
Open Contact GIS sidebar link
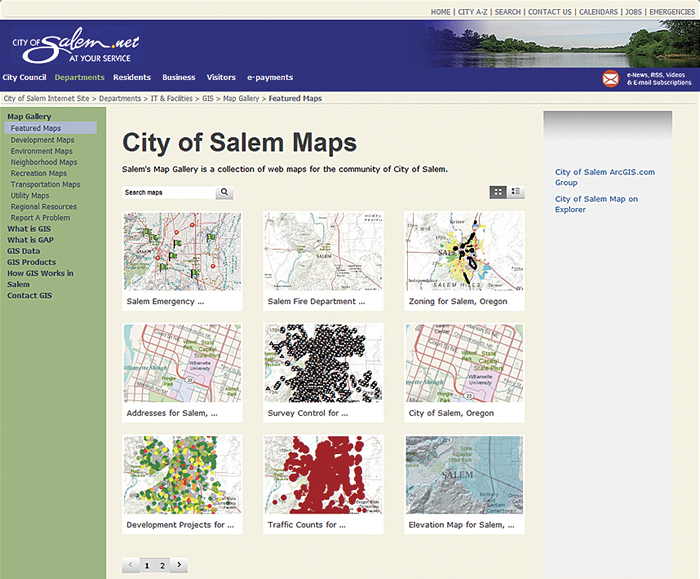tap(29, 296)
